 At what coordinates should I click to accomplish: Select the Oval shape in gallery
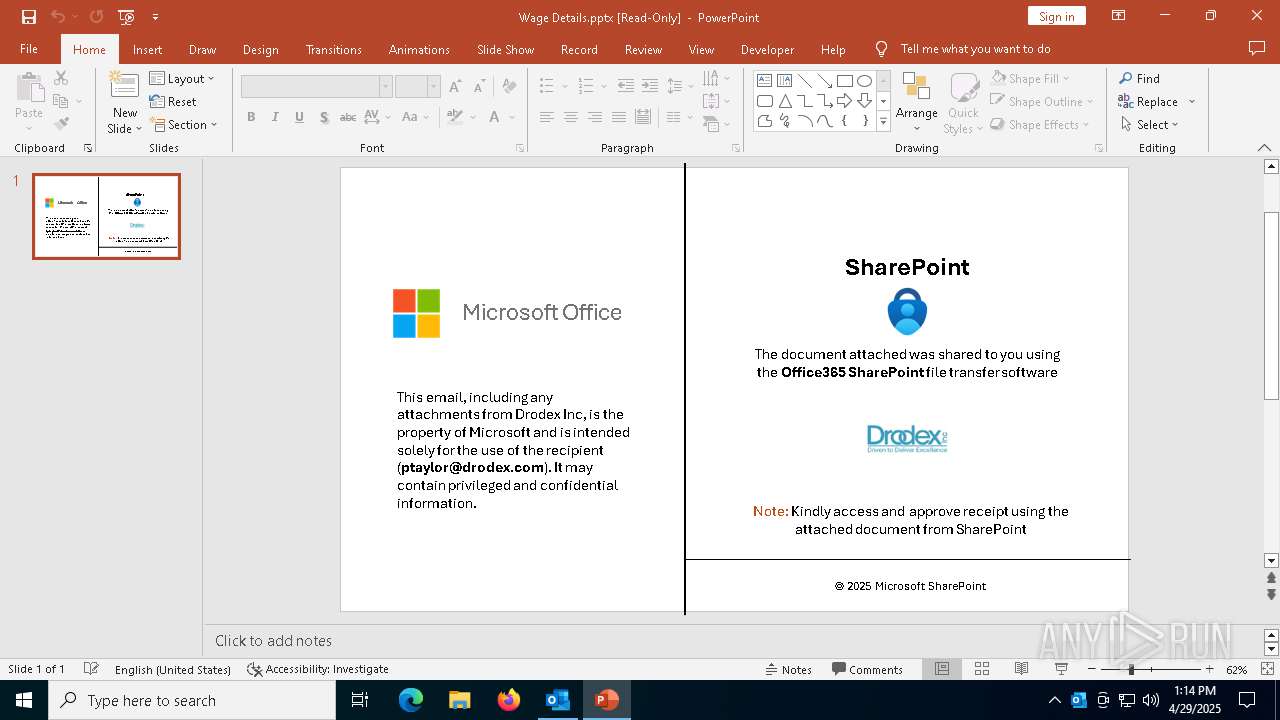[864, 81]
